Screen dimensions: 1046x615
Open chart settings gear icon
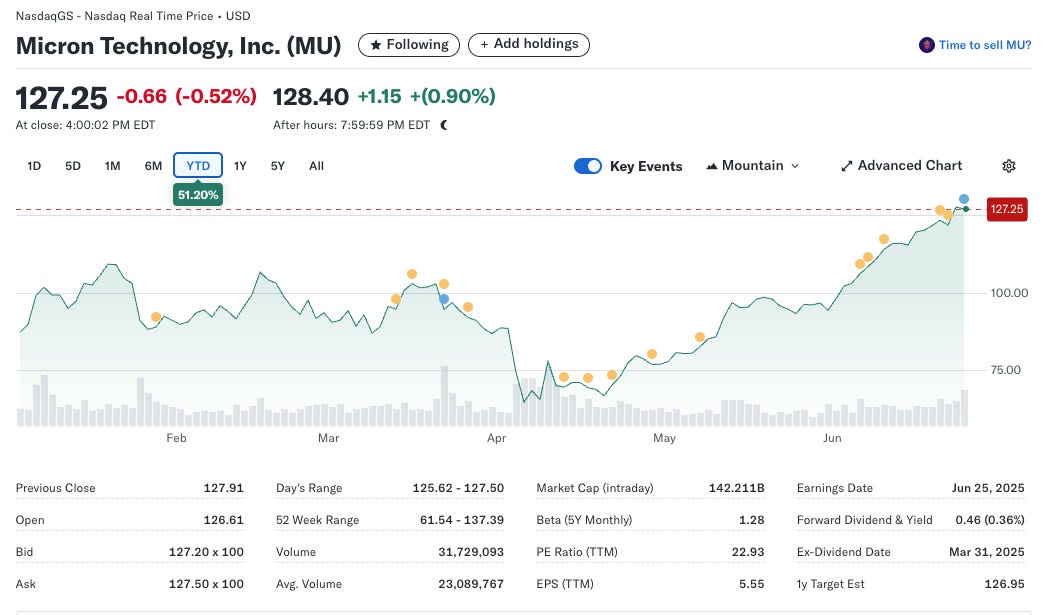click(1009, 166)
